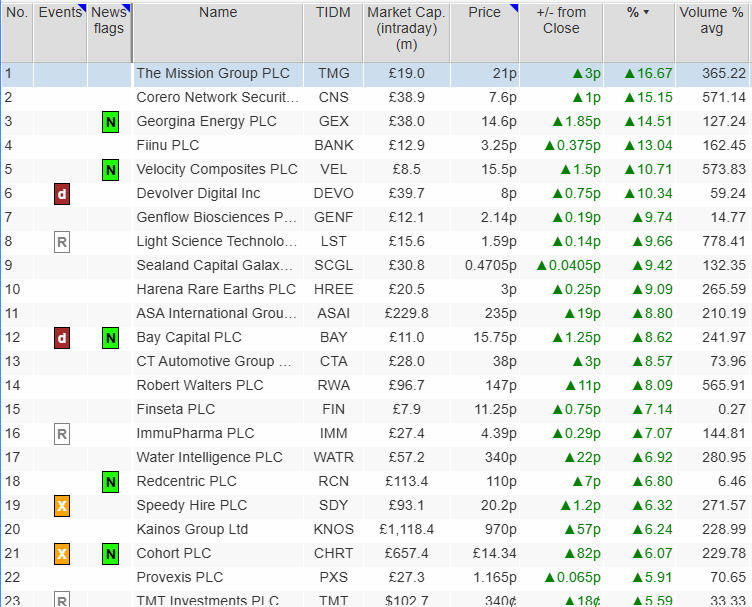Click the Market Cap. (intraday) column header
The height and width of the screenshot is (607, 752).
click(x=406, y=33)
